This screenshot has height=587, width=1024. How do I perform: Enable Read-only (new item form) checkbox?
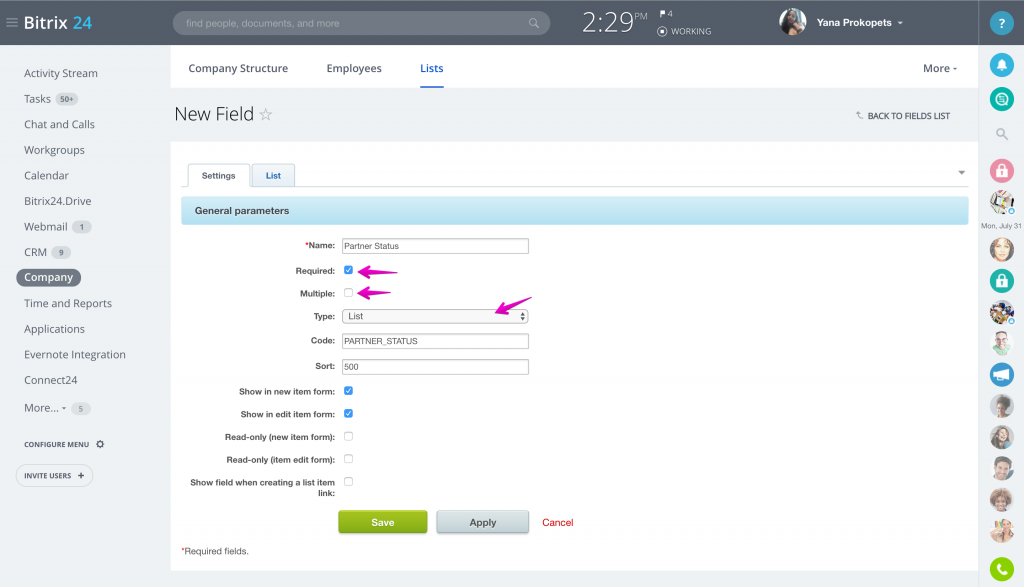[348, 436]
